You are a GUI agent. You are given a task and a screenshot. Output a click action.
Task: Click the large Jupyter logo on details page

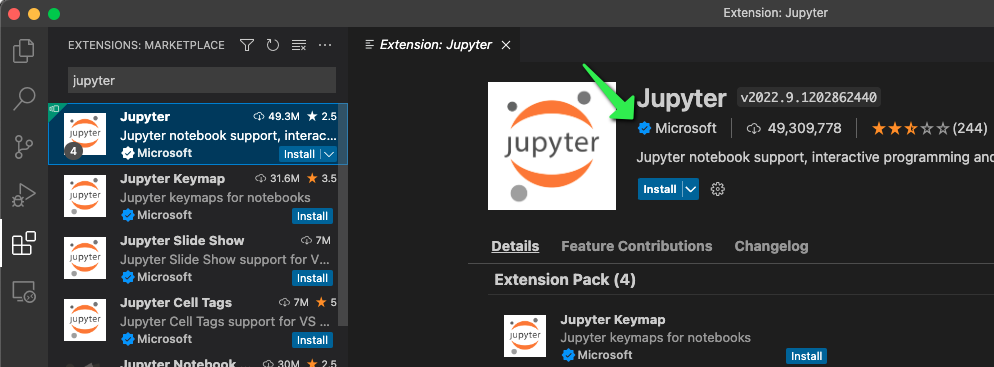click(x=552, y=145)
